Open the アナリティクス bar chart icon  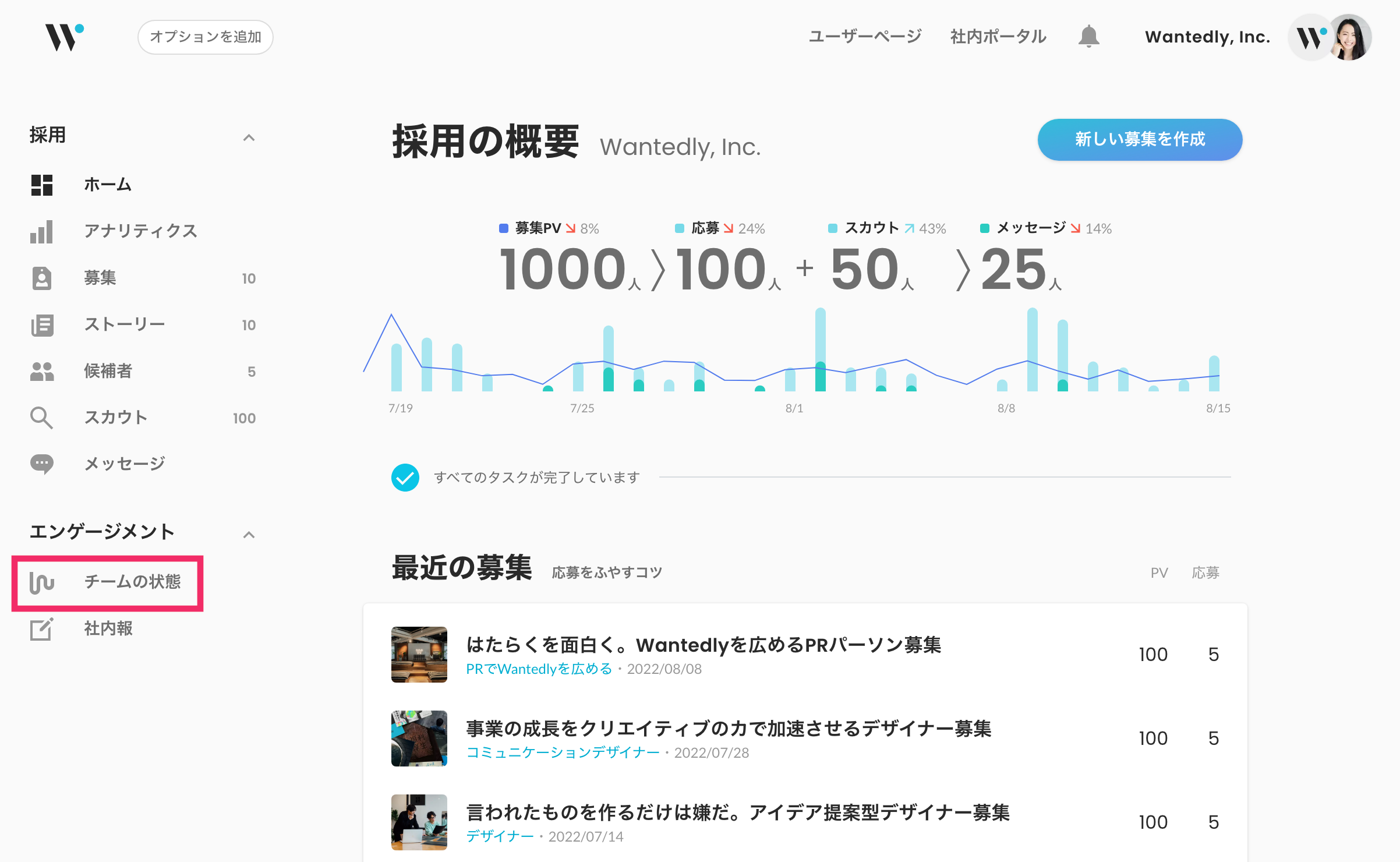point(42,231)
